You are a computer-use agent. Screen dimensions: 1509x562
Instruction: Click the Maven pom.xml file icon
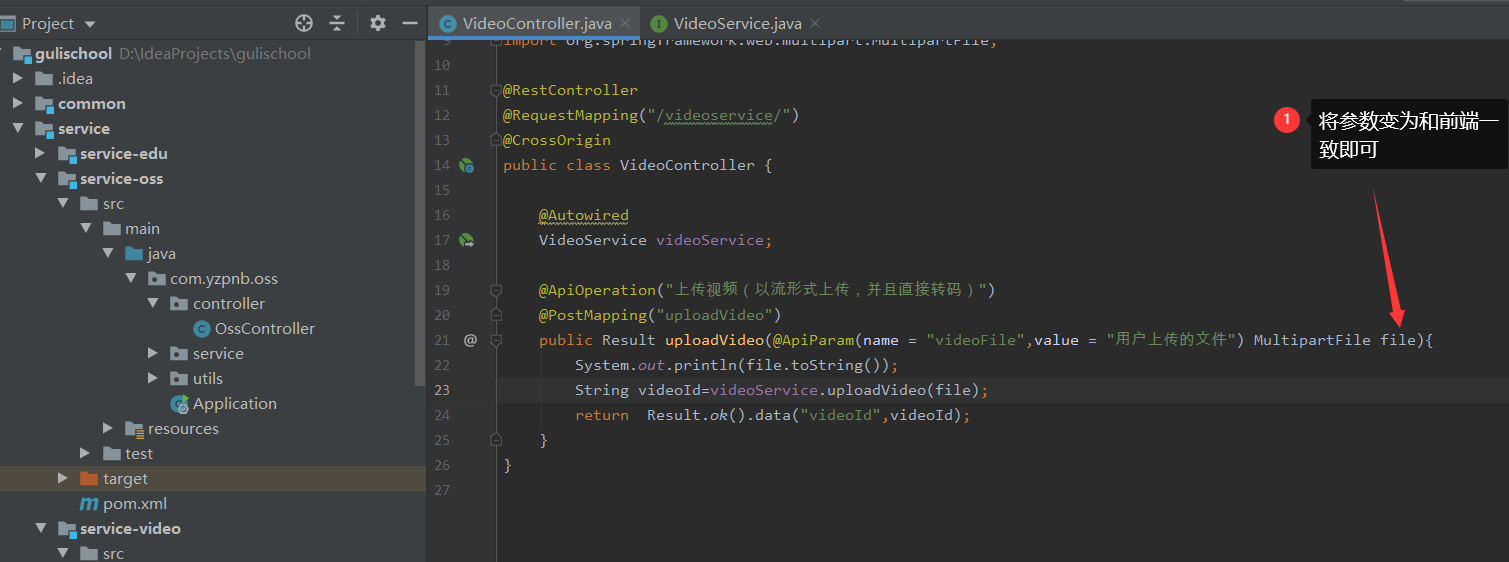pos(89,503)
